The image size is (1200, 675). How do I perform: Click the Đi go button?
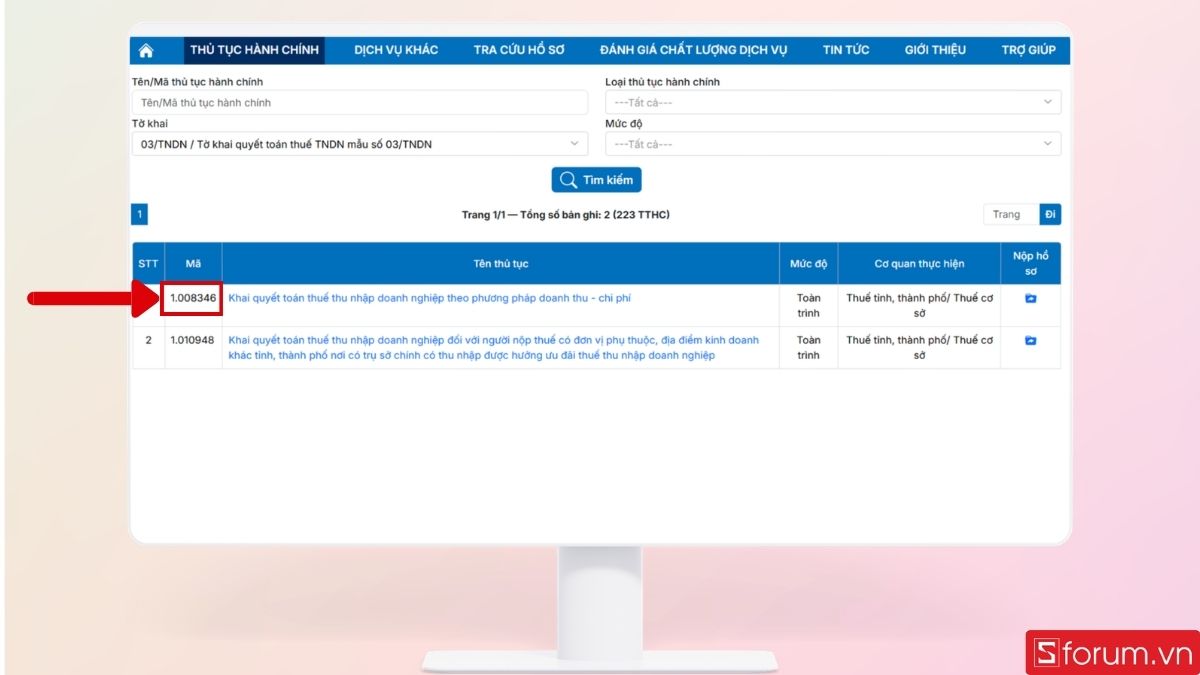point(1050,214)
